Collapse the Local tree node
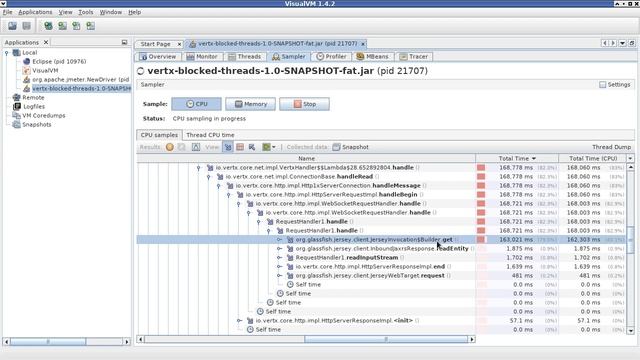 [7, 53]
